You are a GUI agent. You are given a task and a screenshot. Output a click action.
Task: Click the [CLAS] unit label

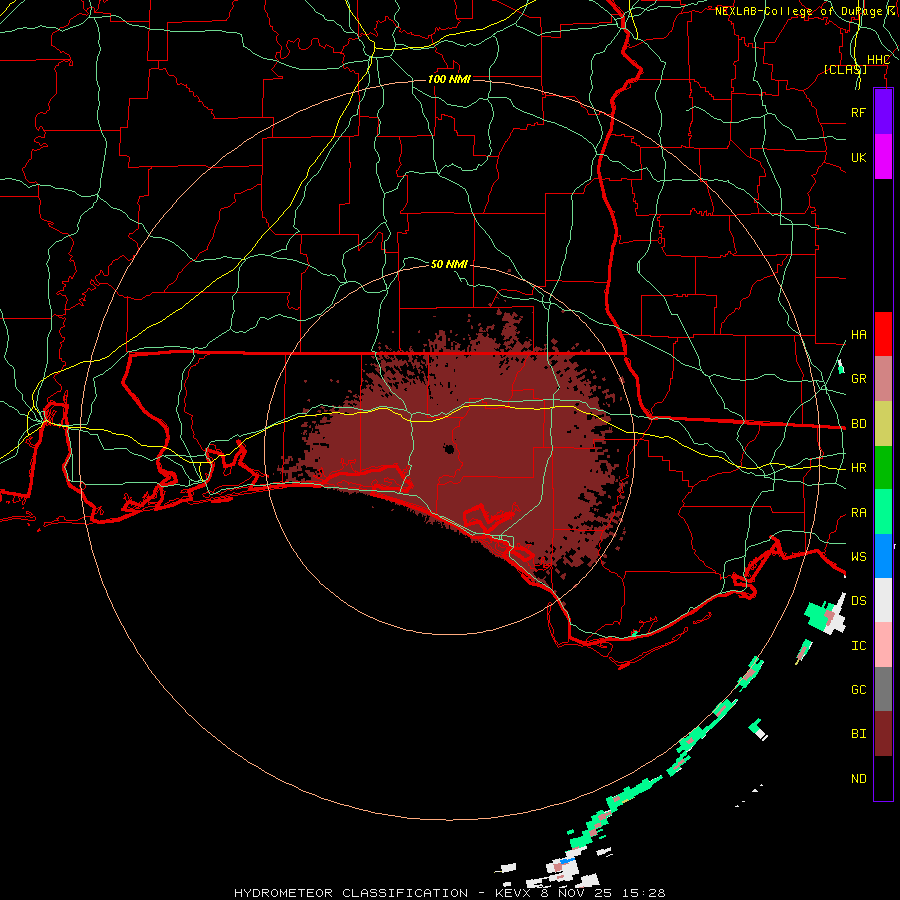point(845,69)
